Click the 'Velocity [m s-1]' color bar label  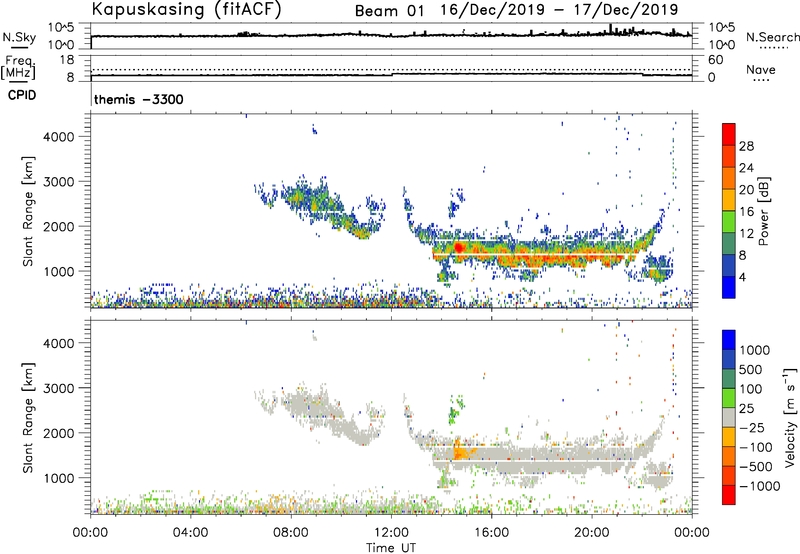point(790,416)
